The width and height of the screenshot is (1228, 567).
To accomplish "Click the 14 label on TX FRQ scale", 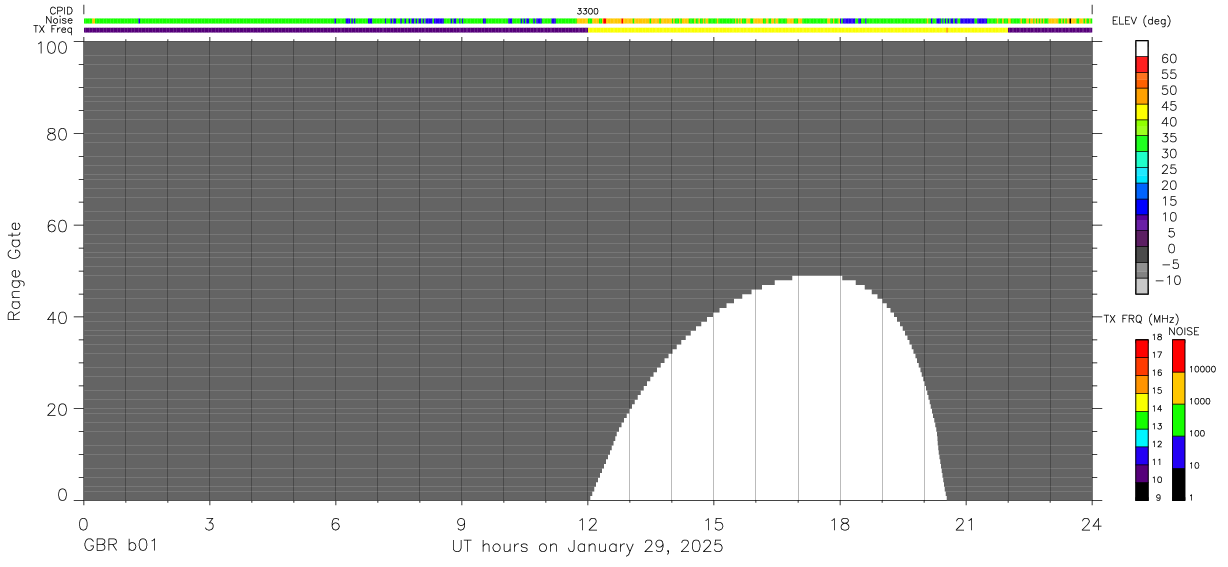I will (x=1157, y=409).
